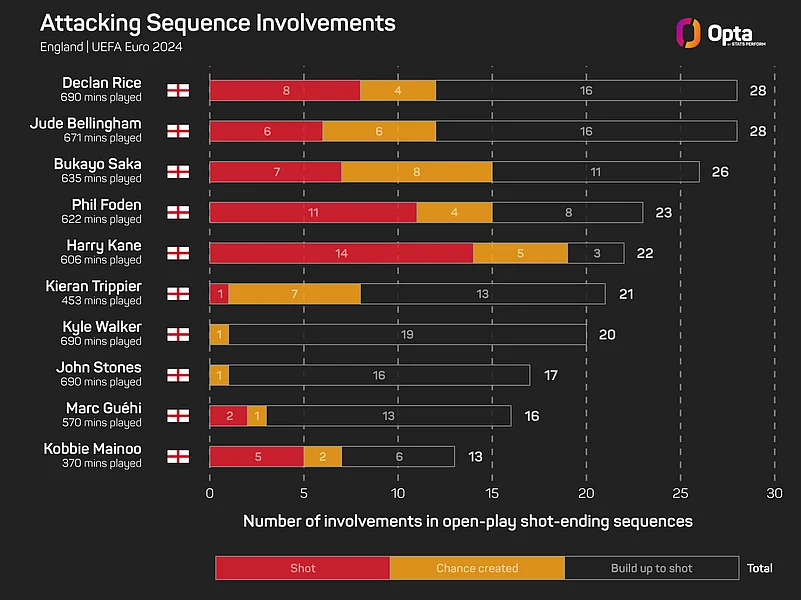Select the flag next to Kieran Trippier
The width and height of the screenshot is (801, 600).
click(178, 294)
